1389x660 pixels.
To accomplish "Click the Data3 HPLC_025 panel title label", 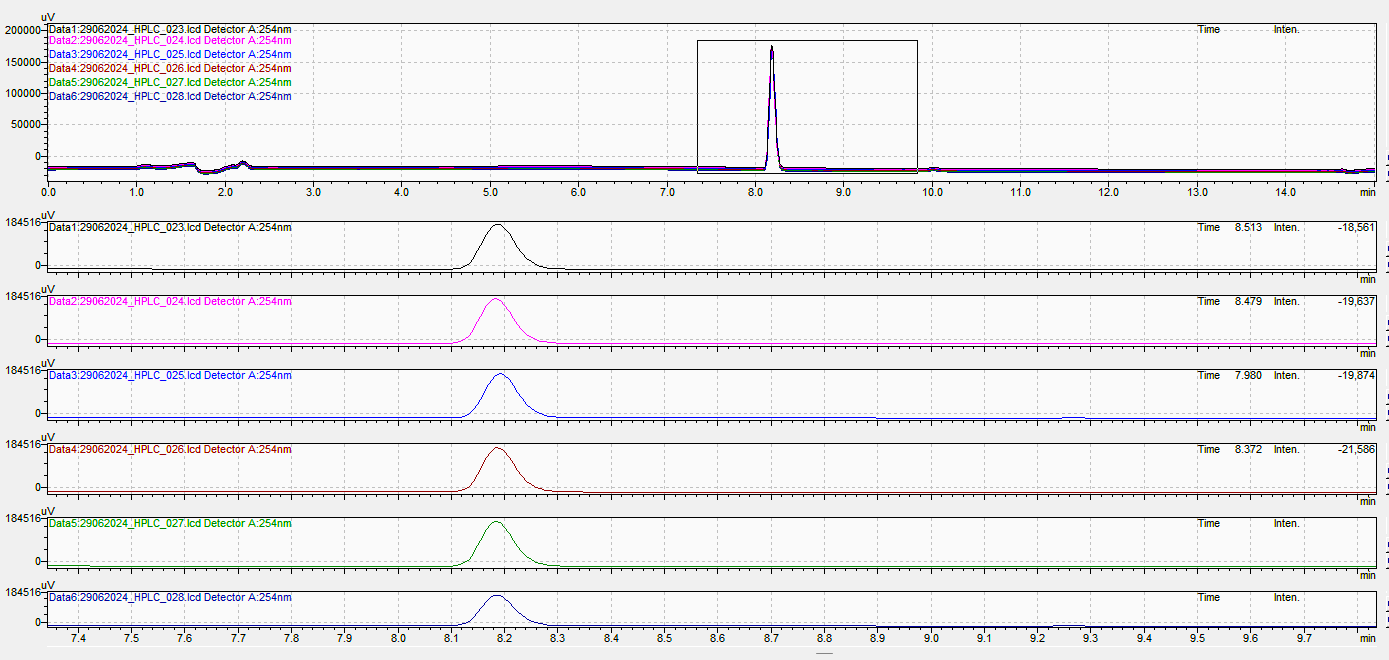I will pyautogui.click(x=170, y=376).
